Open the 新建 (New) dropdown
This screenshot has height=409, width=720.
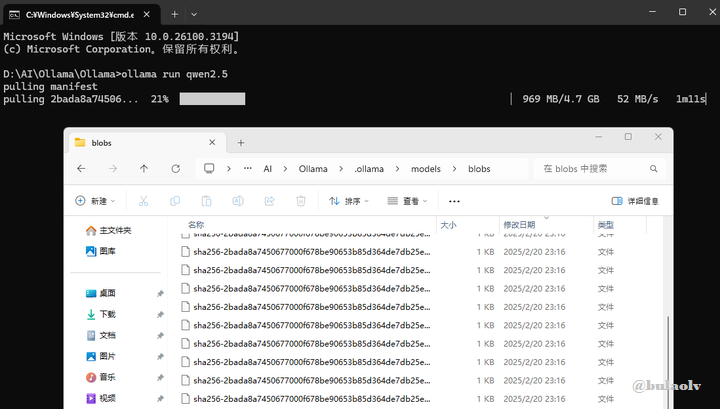95,201
